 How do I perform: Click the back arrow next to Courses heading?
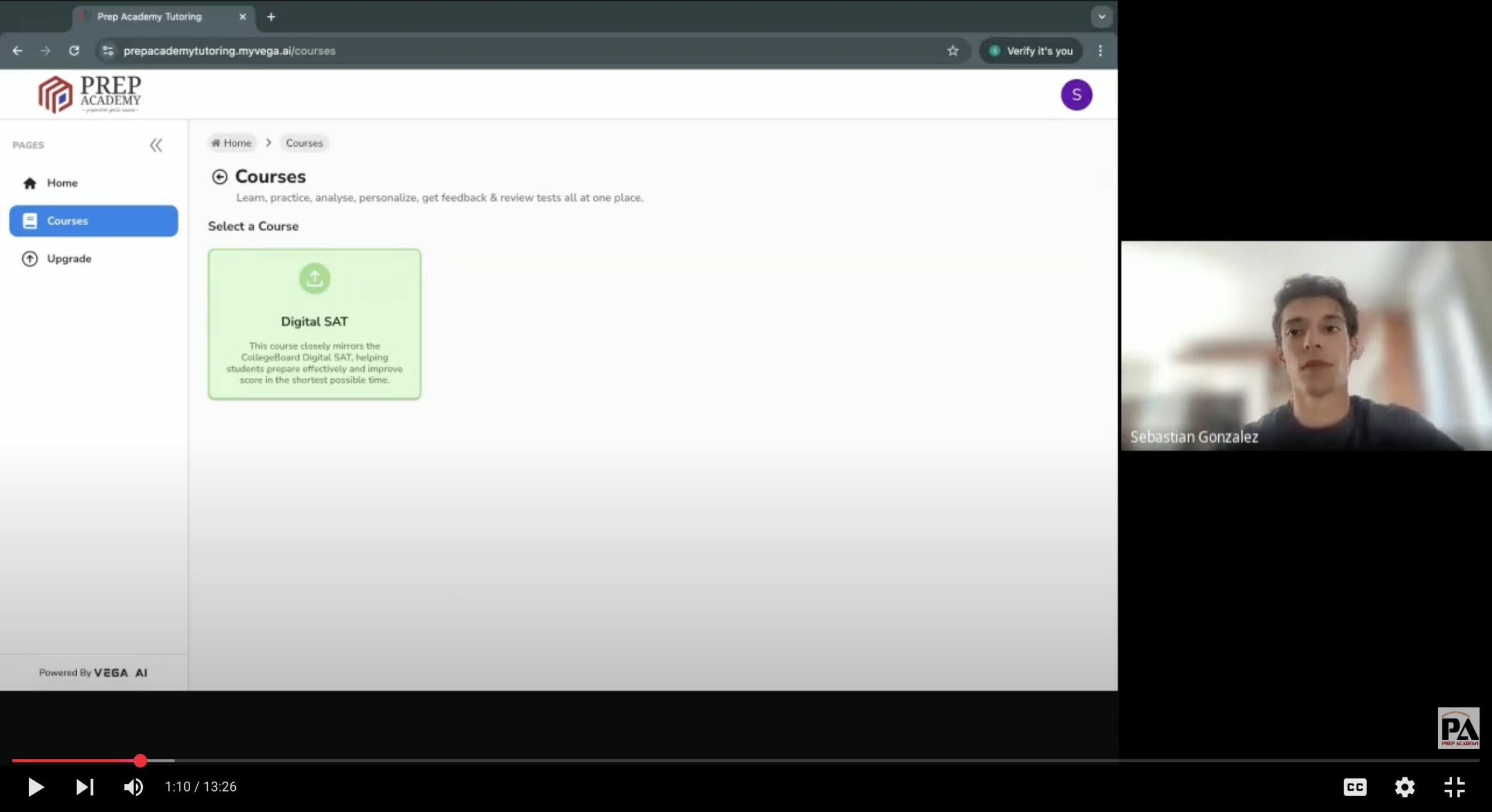point(219,177)
